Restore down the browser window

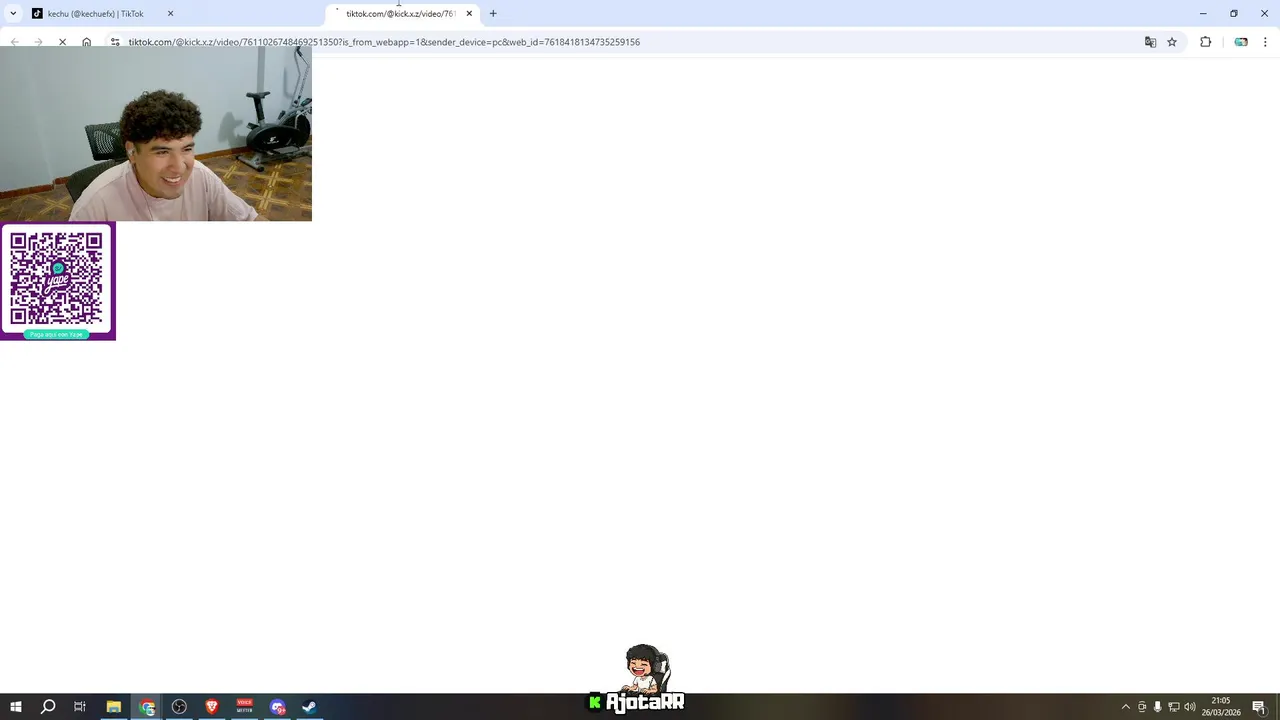(x=1234, y=14)
